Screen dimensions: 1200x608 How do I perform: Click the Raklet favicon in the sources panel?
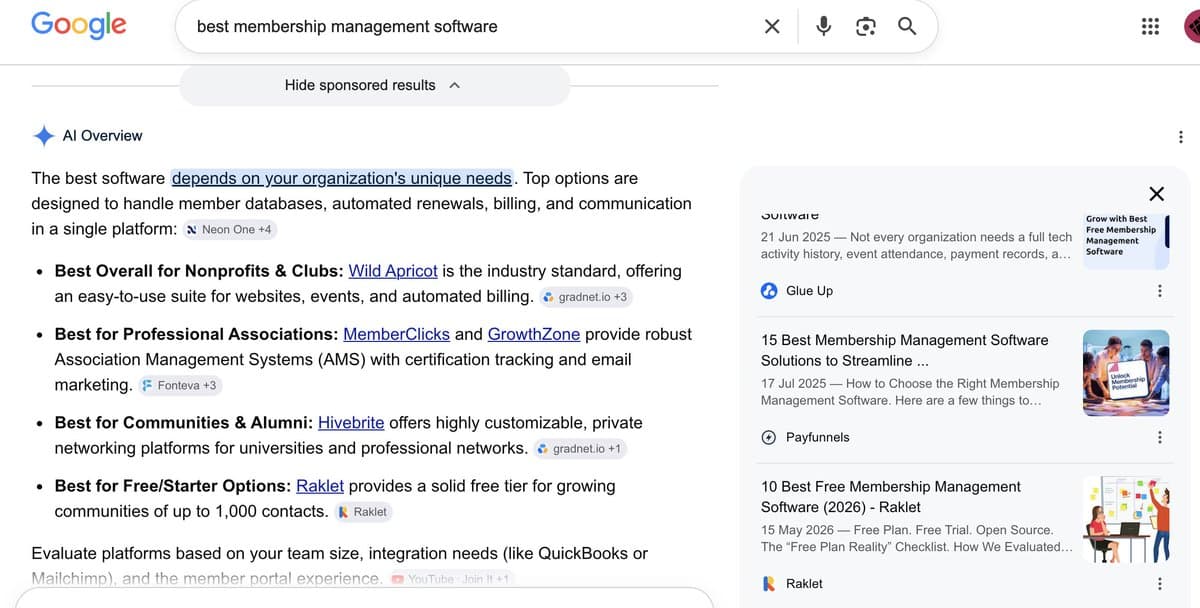769,584
